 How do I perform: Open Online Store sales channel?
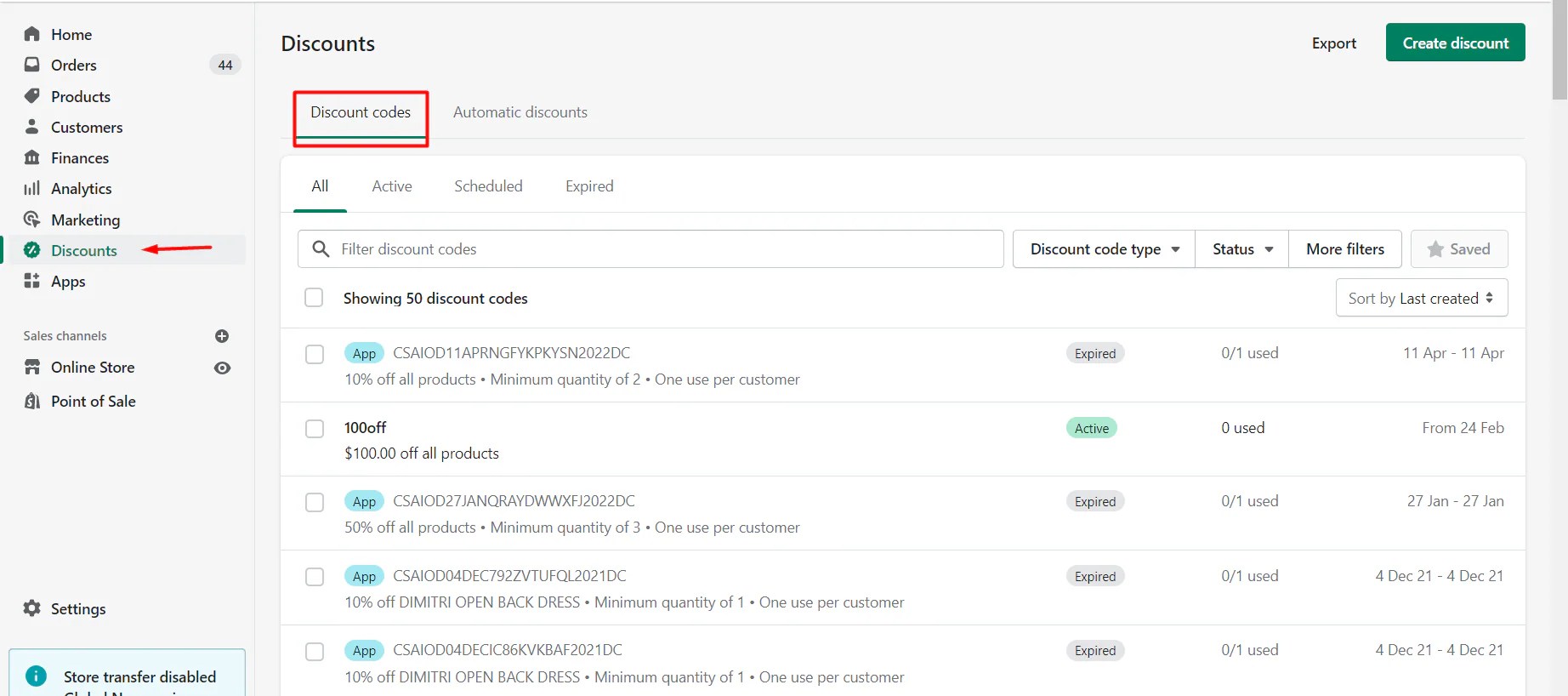pyautogui.click(x=93, y=367)
